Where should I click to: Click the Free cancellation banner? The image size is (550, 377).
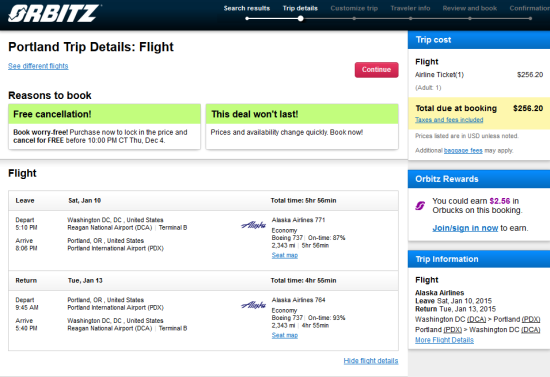105,114
